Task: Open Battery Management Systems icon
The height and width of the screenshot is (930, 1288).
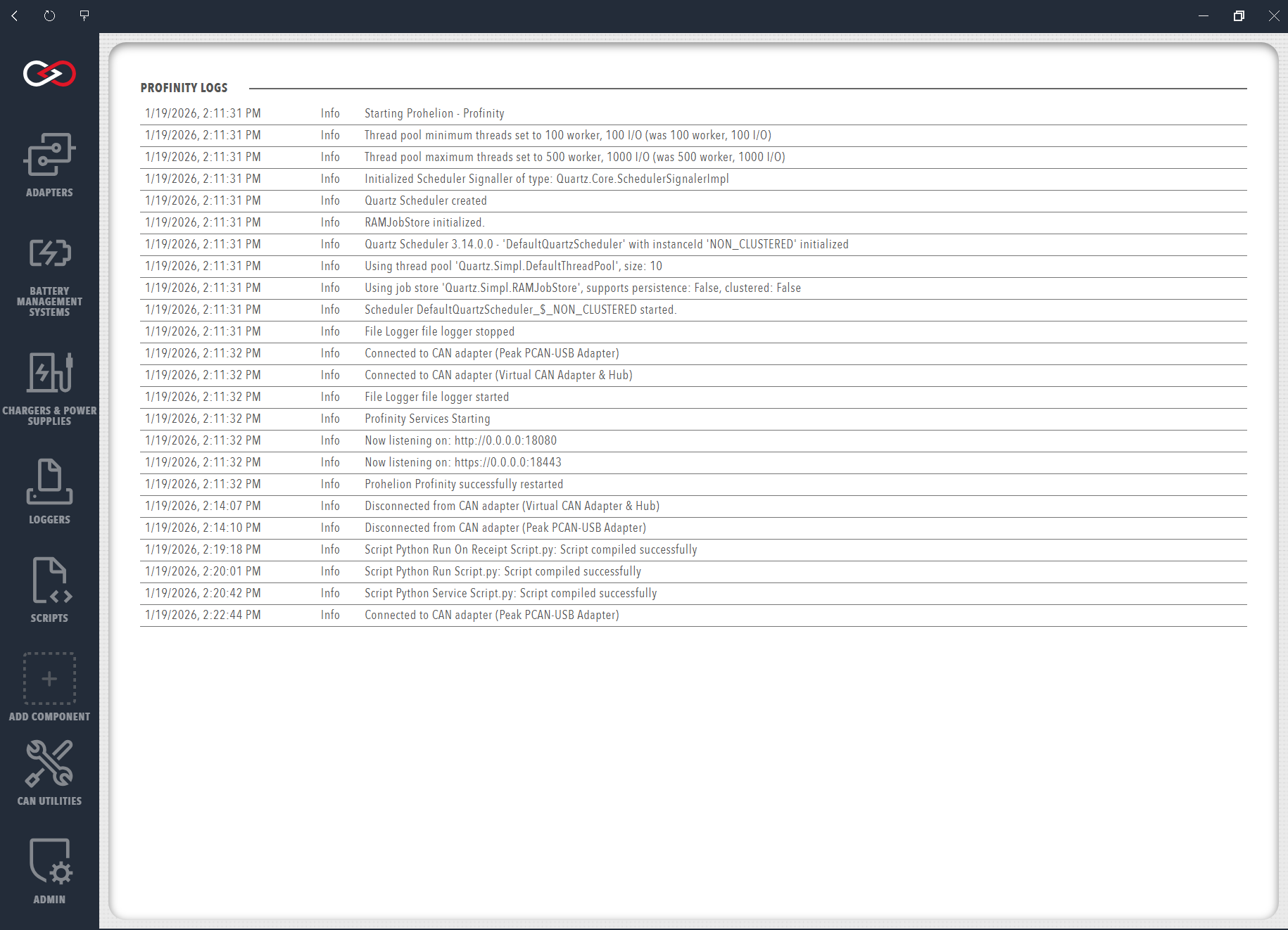Action: (x=49, y=253)
